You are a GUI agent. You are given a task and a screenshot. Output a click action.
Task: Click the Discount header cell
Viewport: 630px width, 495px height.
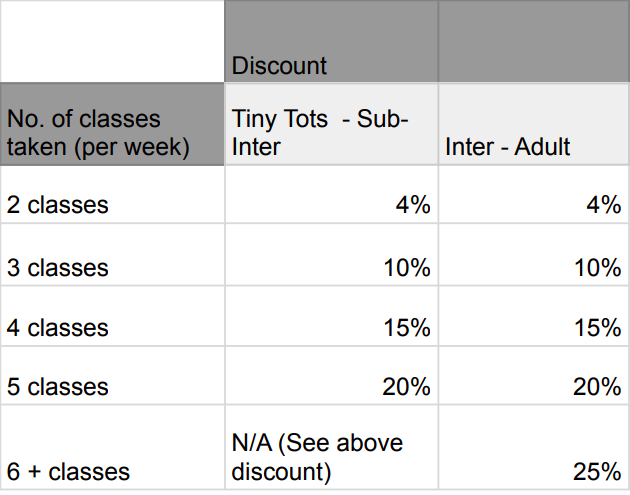point(331,41)
